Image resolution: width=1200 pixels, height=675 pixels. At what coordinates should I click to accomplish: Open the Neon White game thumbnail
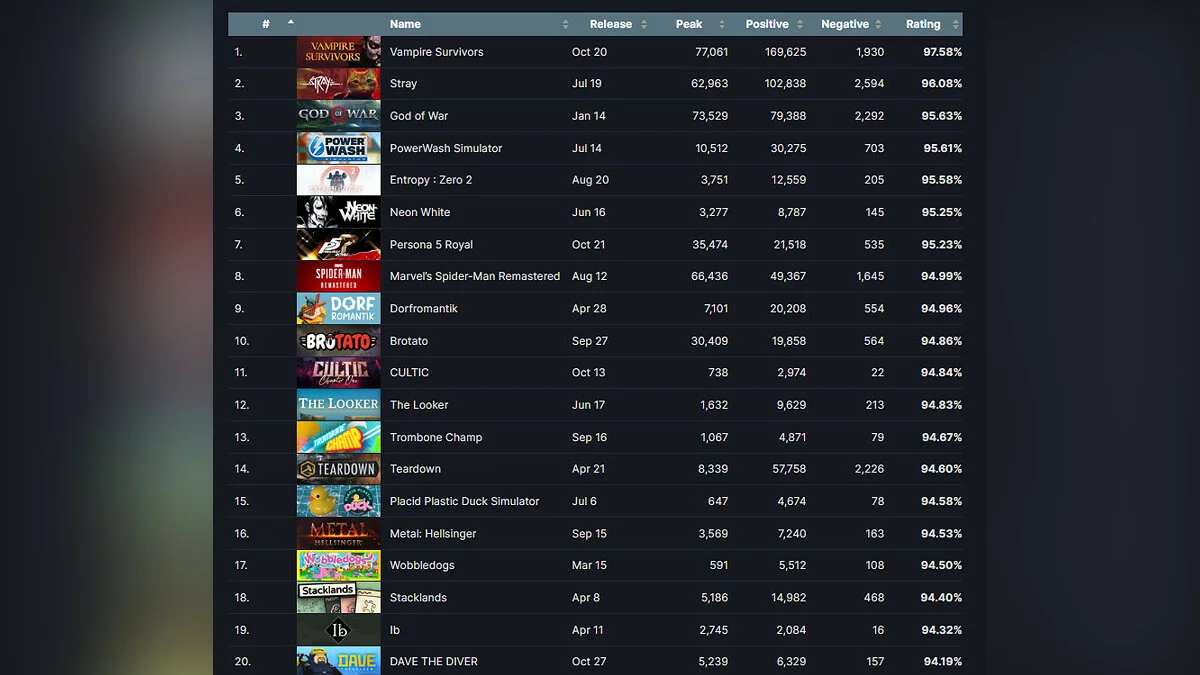coord(339,212)
